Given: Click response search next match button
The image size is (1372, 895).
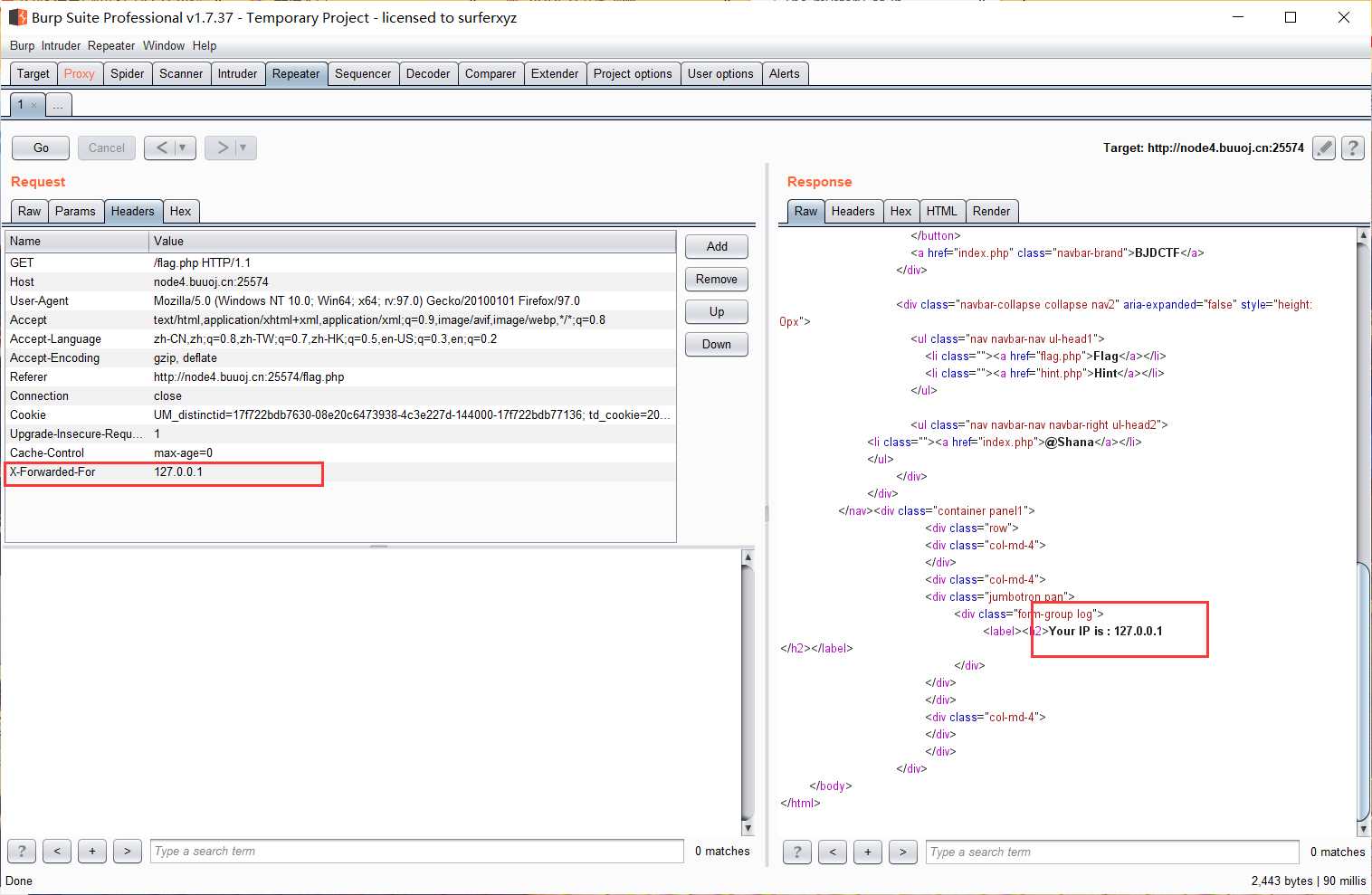Looking at the screenshot, I should pos(903,852).
